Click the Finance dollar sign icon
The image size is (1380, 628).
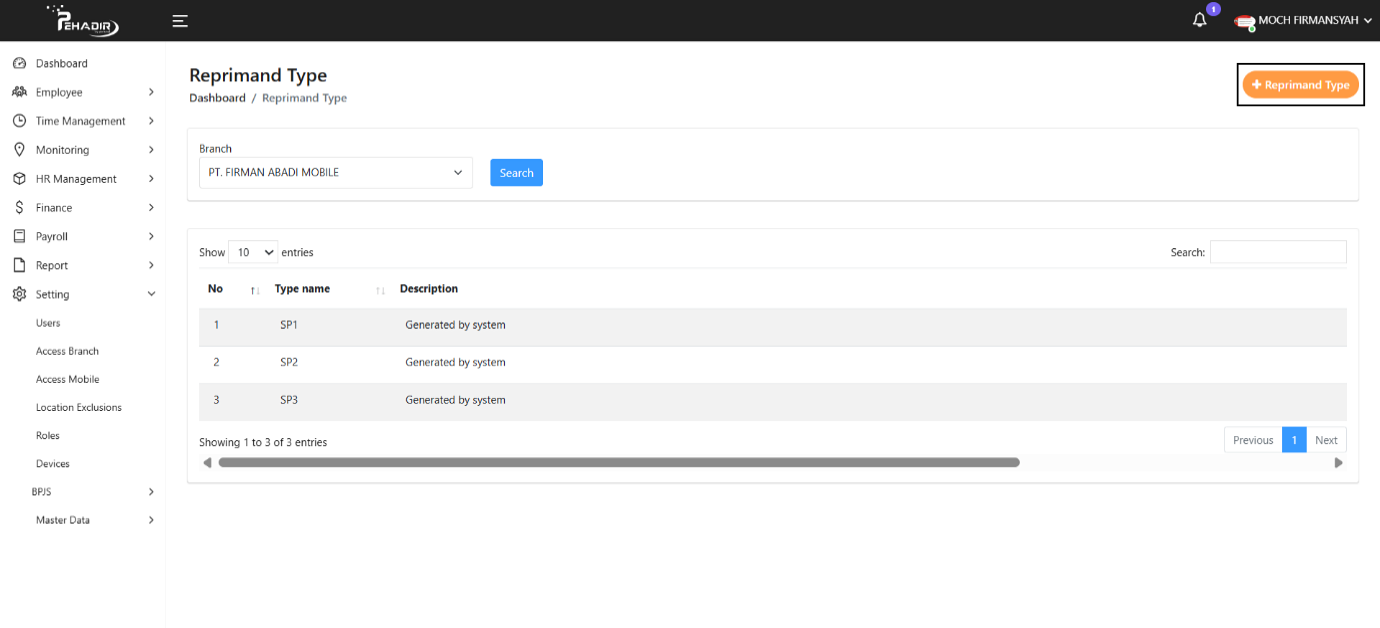(x=19, y=208)
